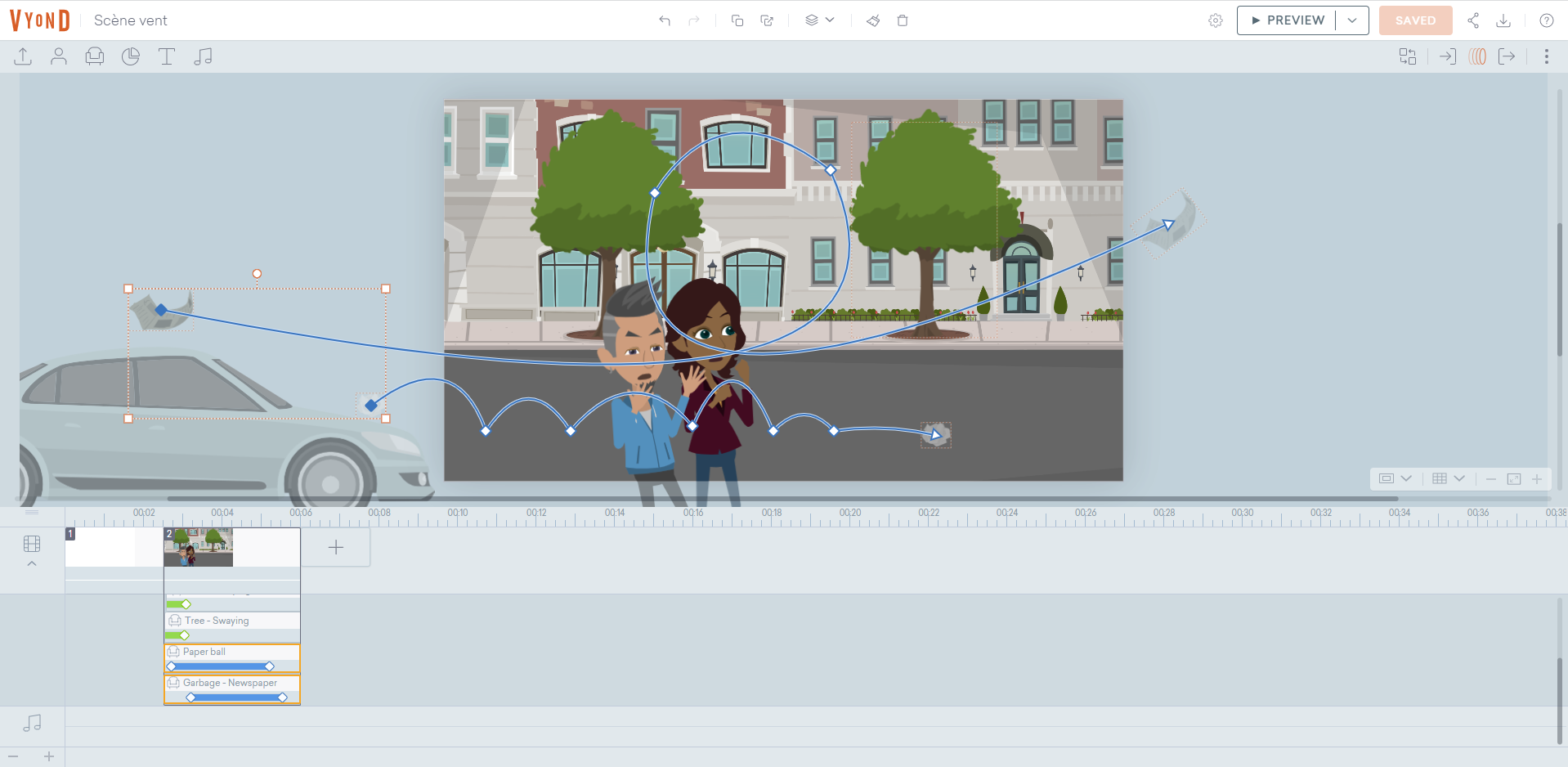This screenshot has width=1568, height=767.
Task: Open the Audio library icon
Action: (203, 56)
